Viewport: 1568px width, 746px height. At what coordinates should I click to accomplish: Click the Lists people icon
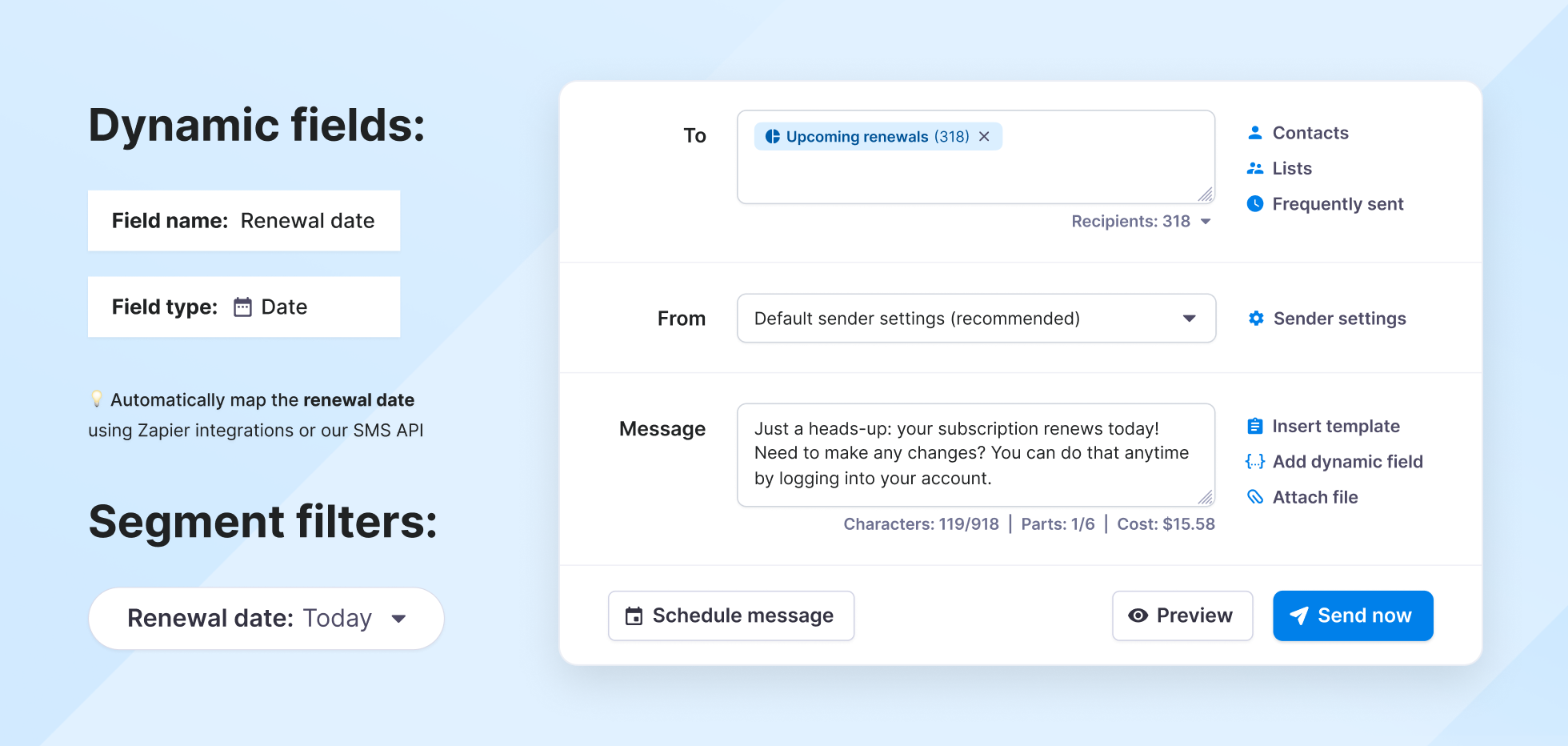coord(1255,168)
